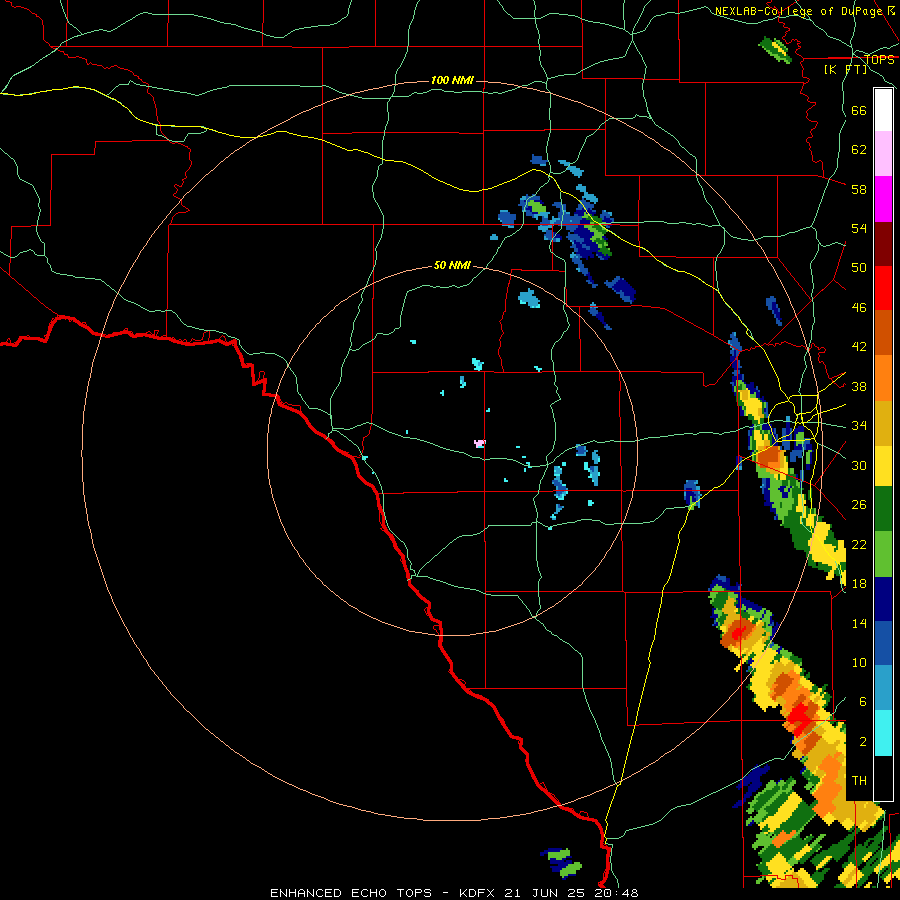Click the "58" legend value

tap(859, 189)
